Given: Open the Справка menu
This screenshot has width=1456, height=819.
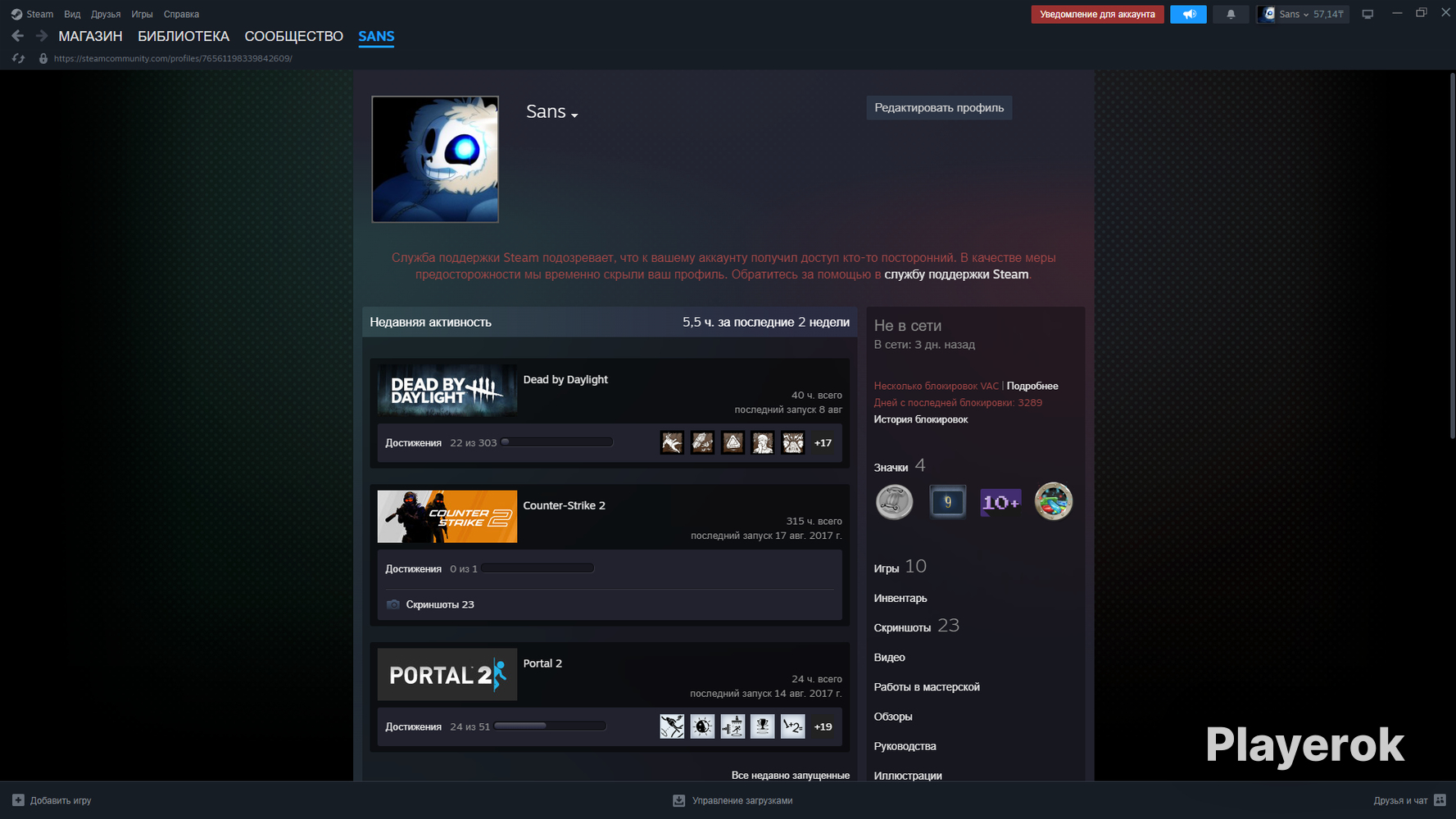Looking at the screenshot, I should (181, 14).
